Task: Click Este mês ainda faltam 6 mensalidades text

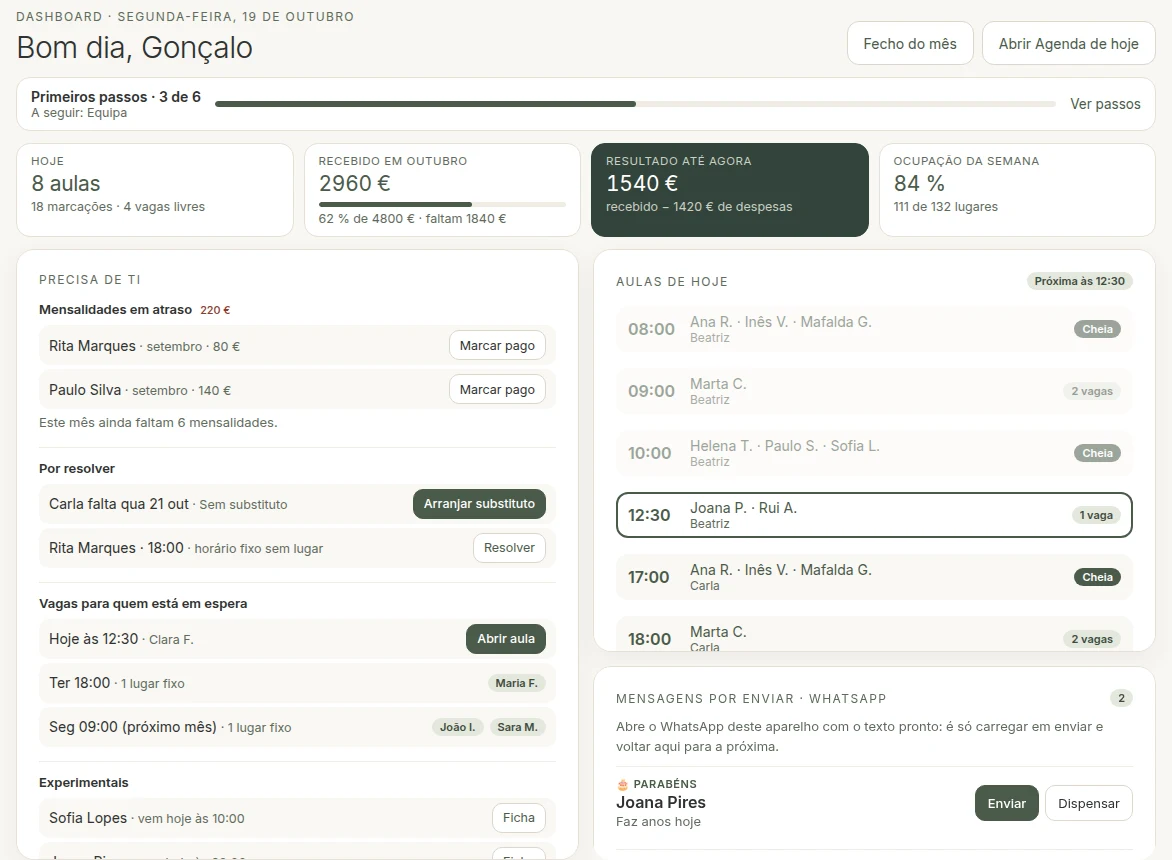Action: 158,422
